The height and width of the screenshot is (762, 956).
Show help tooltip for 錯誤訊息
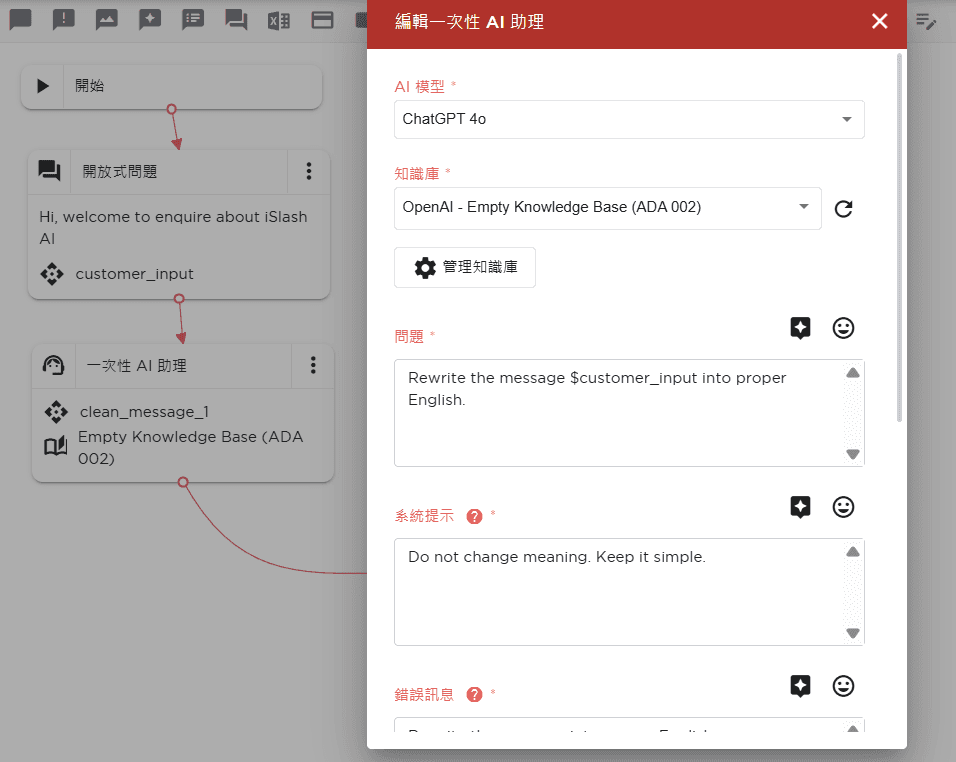[474, 694]
